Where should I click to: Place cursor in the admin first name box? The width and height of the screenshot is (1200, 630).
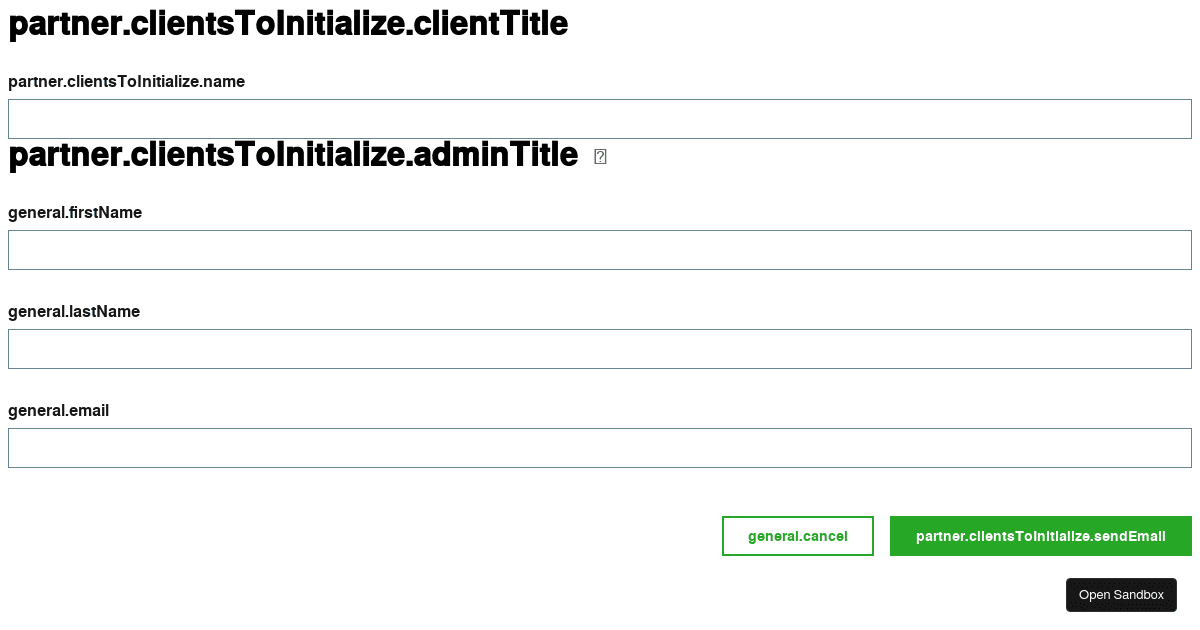pos(600,250)
